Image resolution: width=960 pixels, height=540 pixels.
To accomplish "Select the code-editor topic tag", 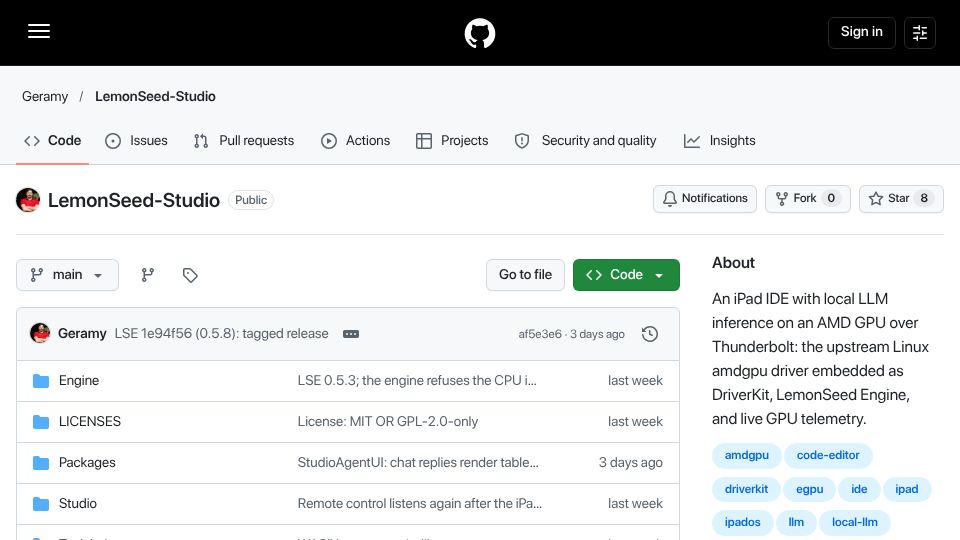I will pos(828,456).
